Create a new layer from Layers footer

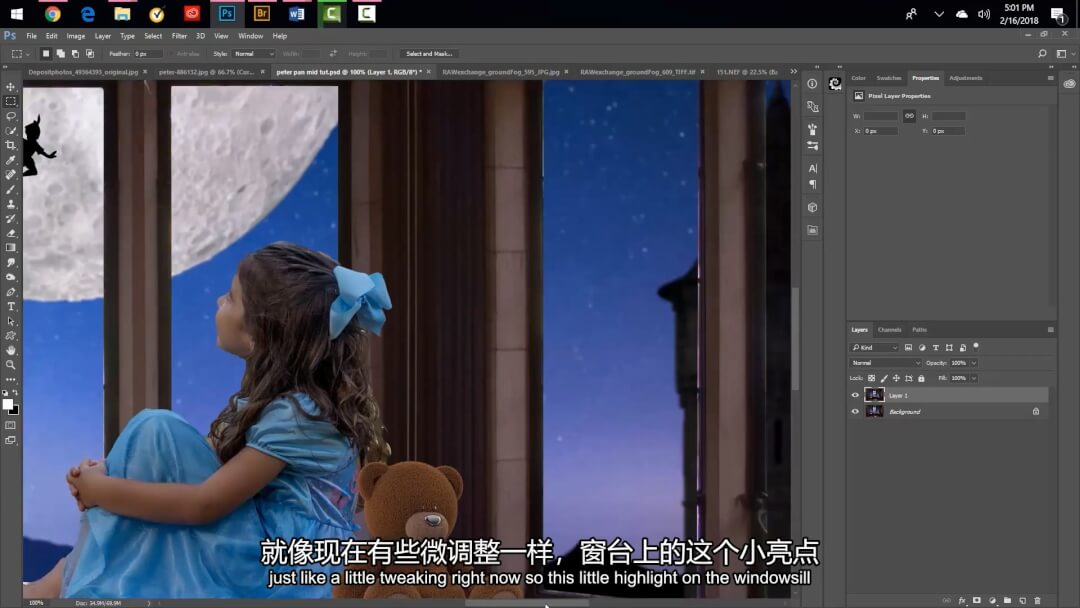click(x=1022, y=600)
